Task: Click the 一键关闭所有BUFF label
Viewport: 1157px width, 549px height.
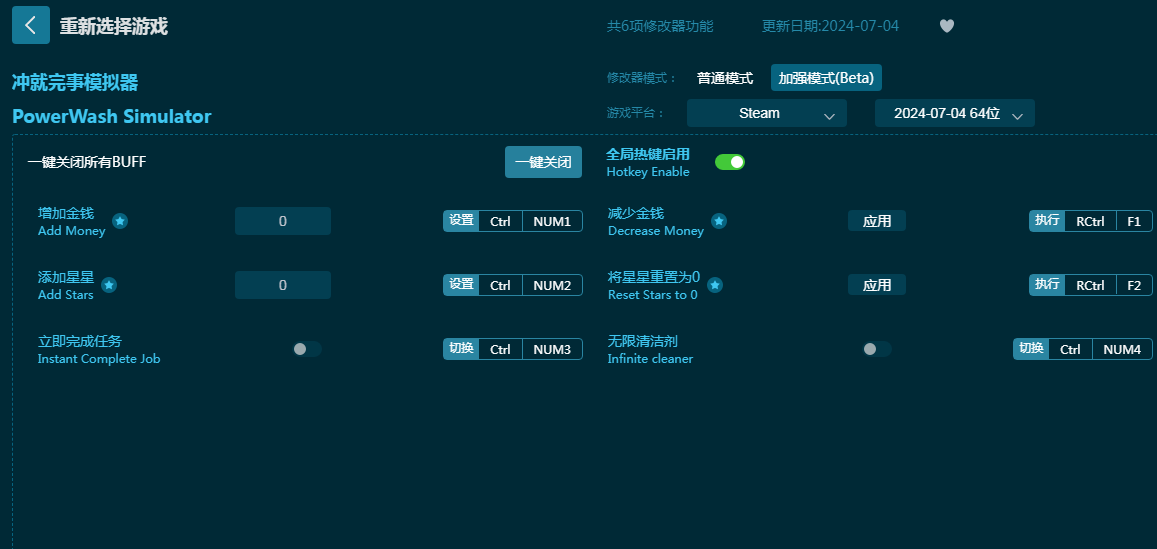Action: click(87, 162)
